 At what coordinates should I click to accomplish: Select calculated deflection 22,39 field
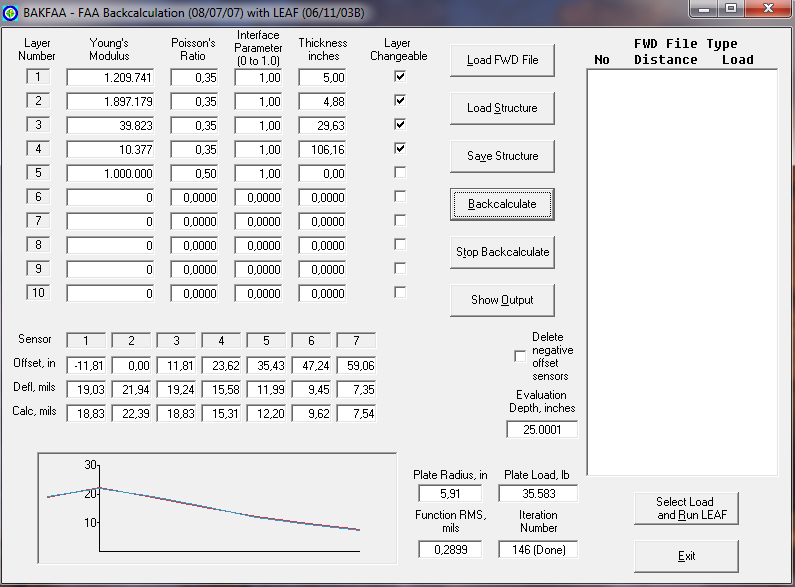coord(131,414)
